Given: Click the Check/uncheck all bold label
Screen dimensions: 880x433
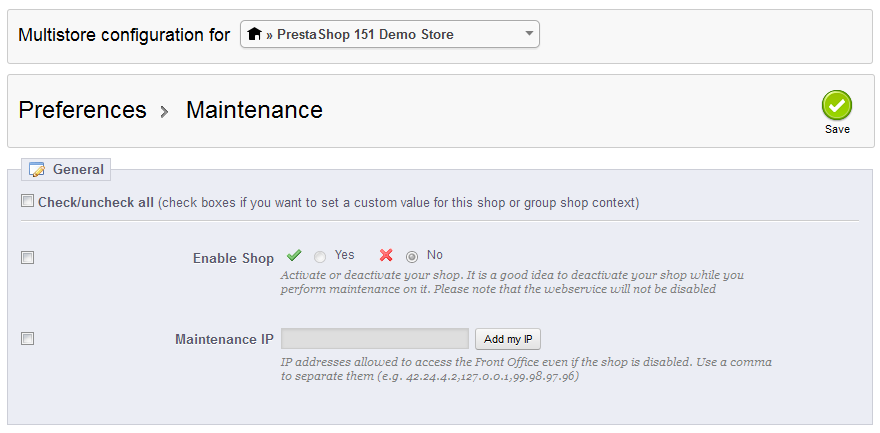Looking at the screenshot, I should 96,202.
